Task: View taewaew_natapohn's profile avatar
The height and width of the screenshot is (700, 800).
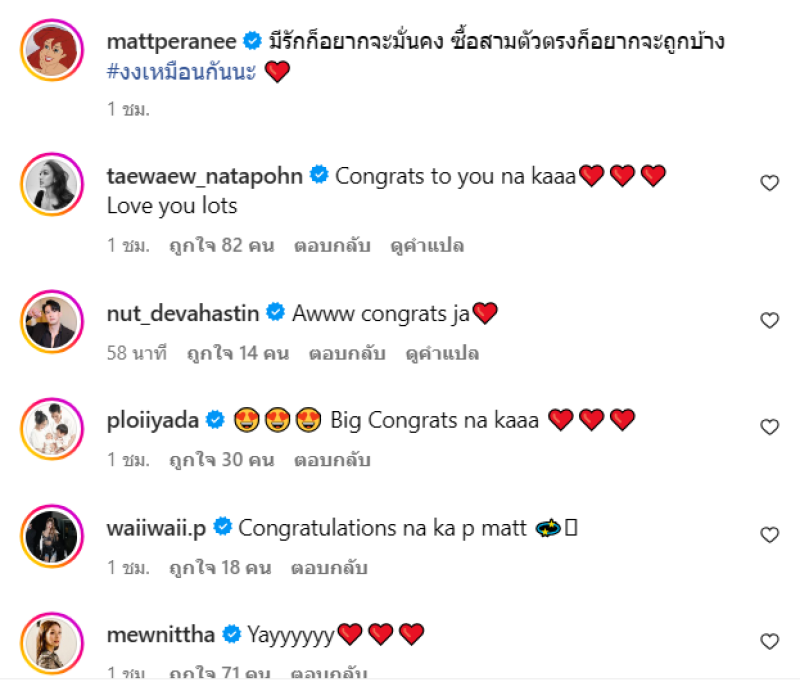Action: click(x=52, y=184)
